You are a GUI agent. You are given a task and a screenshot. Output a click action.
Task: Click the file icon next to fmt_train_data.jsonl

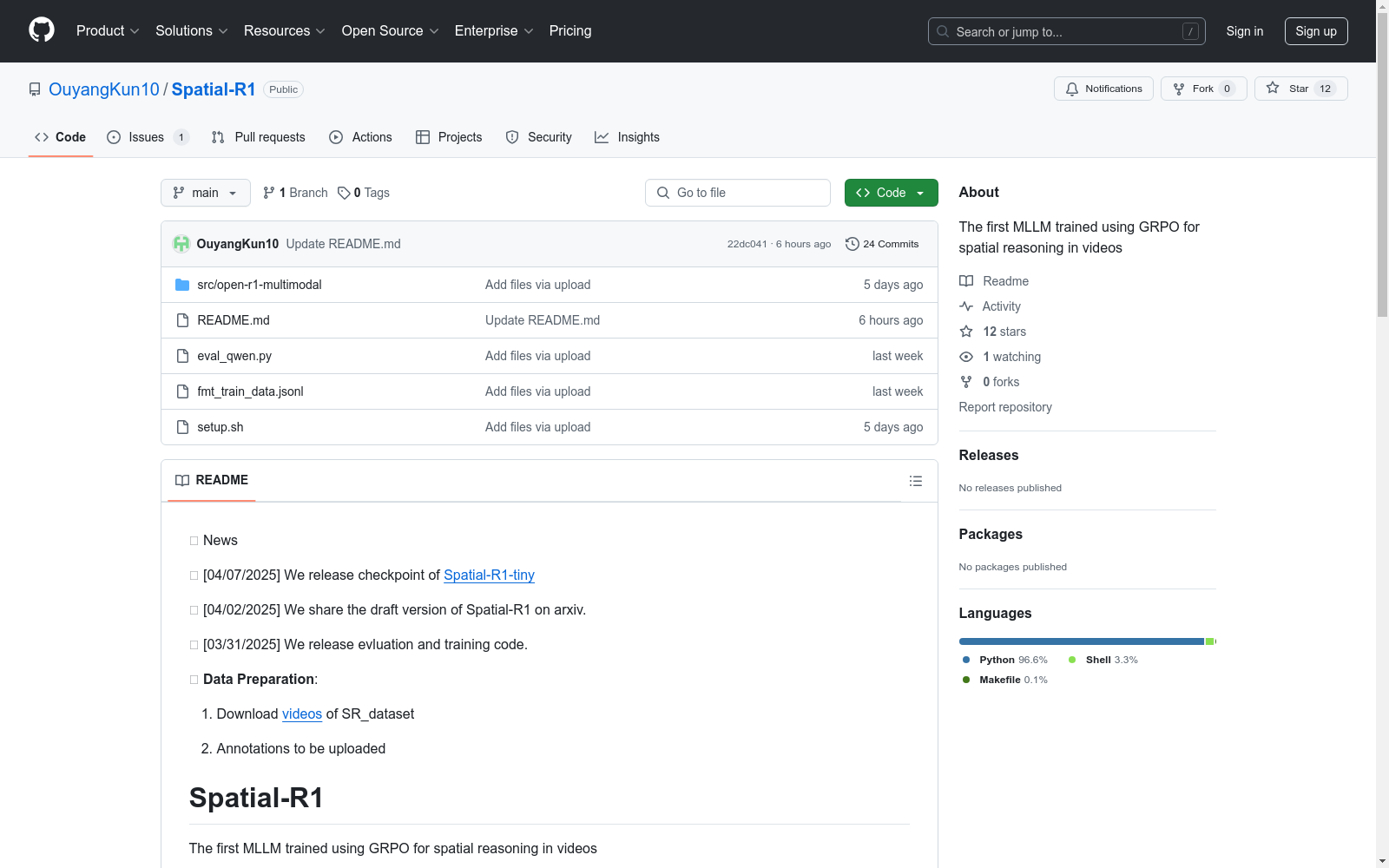pyautogui.click(x=182, y=391)
